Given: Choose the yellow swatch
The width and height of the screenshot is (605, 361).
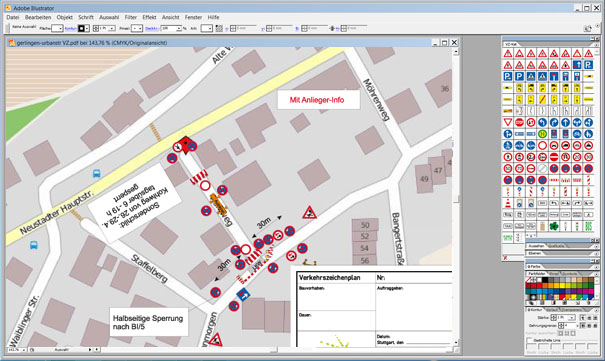Looking at the screenshot, I should coord(562,285).
